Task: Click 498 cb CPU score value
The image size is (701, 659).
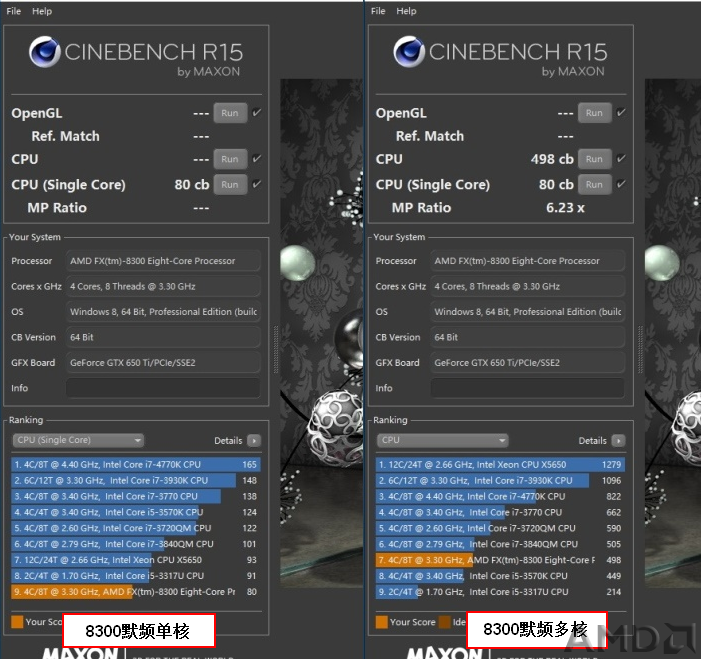Action: click(552, 159)
